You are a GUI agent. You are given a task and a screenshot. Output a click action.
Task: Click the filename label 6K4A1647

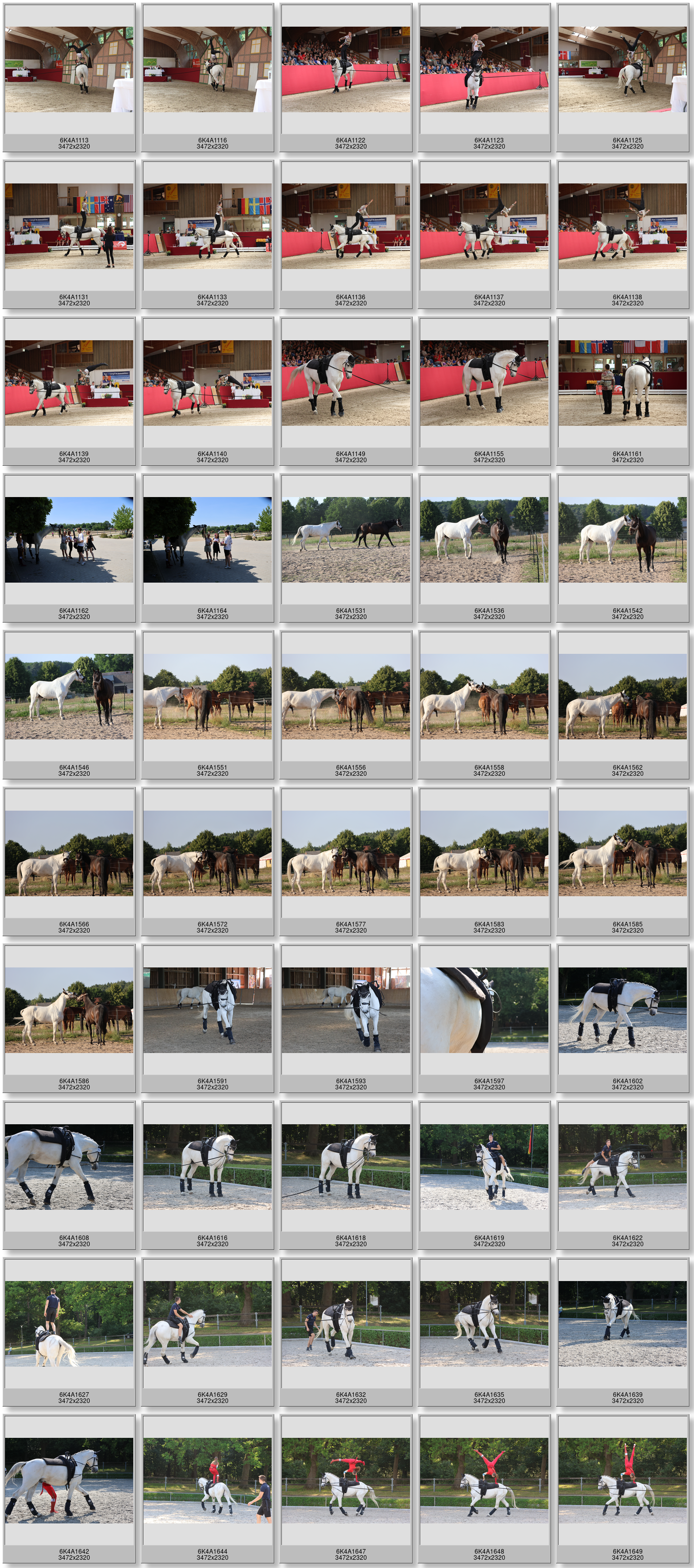(x=351, y=1552)
